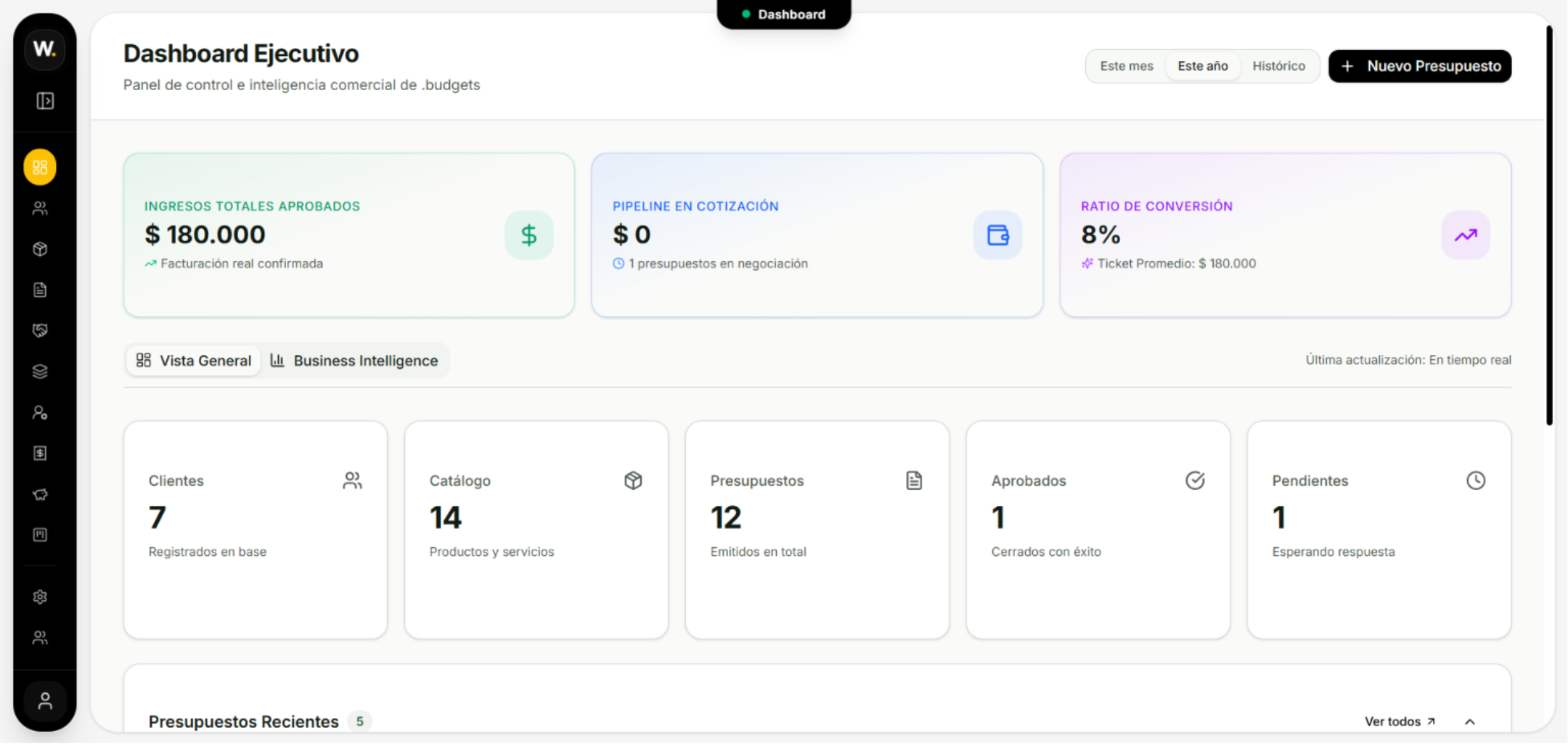Click the '$ 180.000' income value
Screen dimensions: 1568x744
pyautogui.click(x=205, y=234)
